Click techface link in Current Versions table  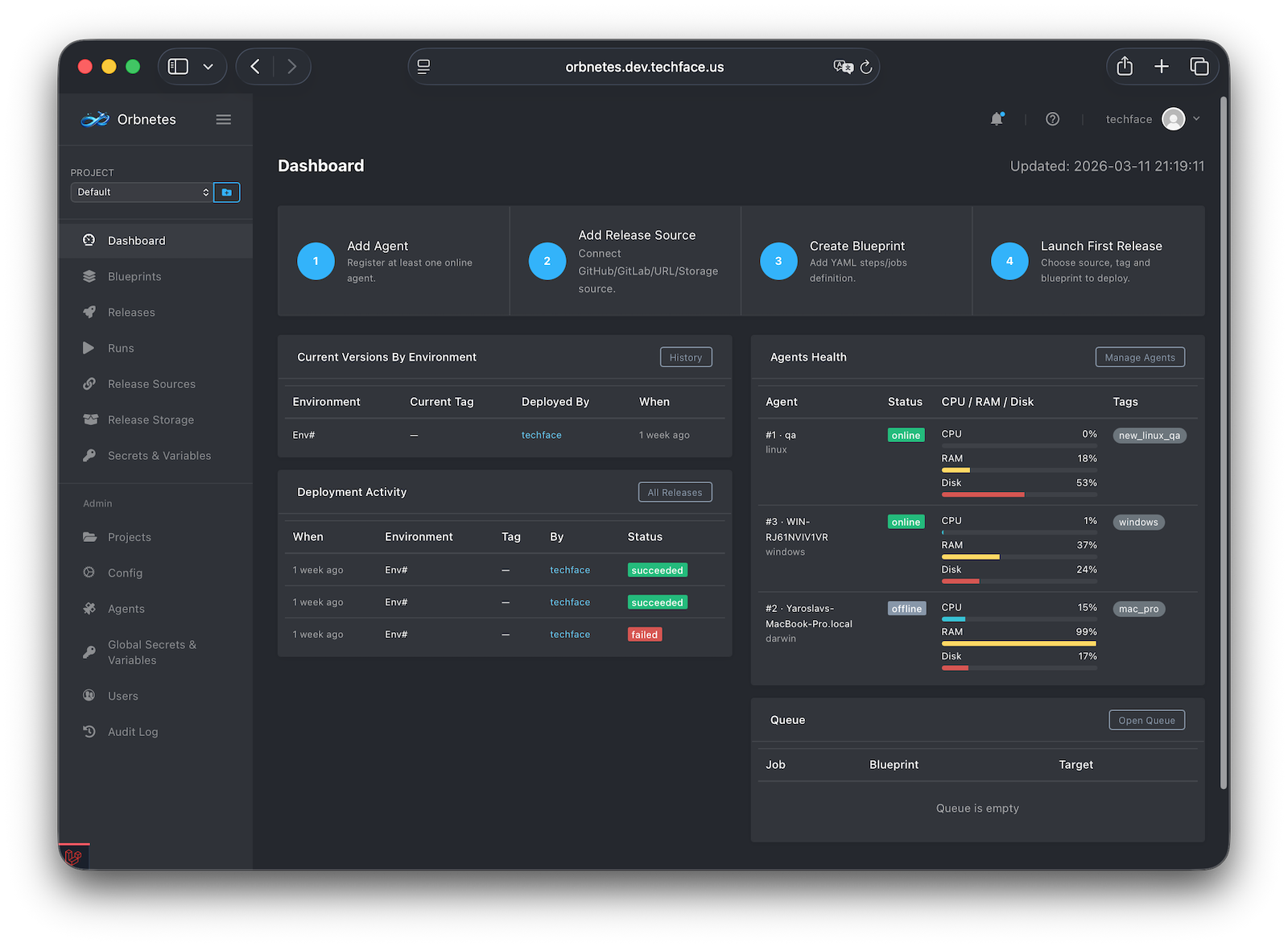point(541,435)
